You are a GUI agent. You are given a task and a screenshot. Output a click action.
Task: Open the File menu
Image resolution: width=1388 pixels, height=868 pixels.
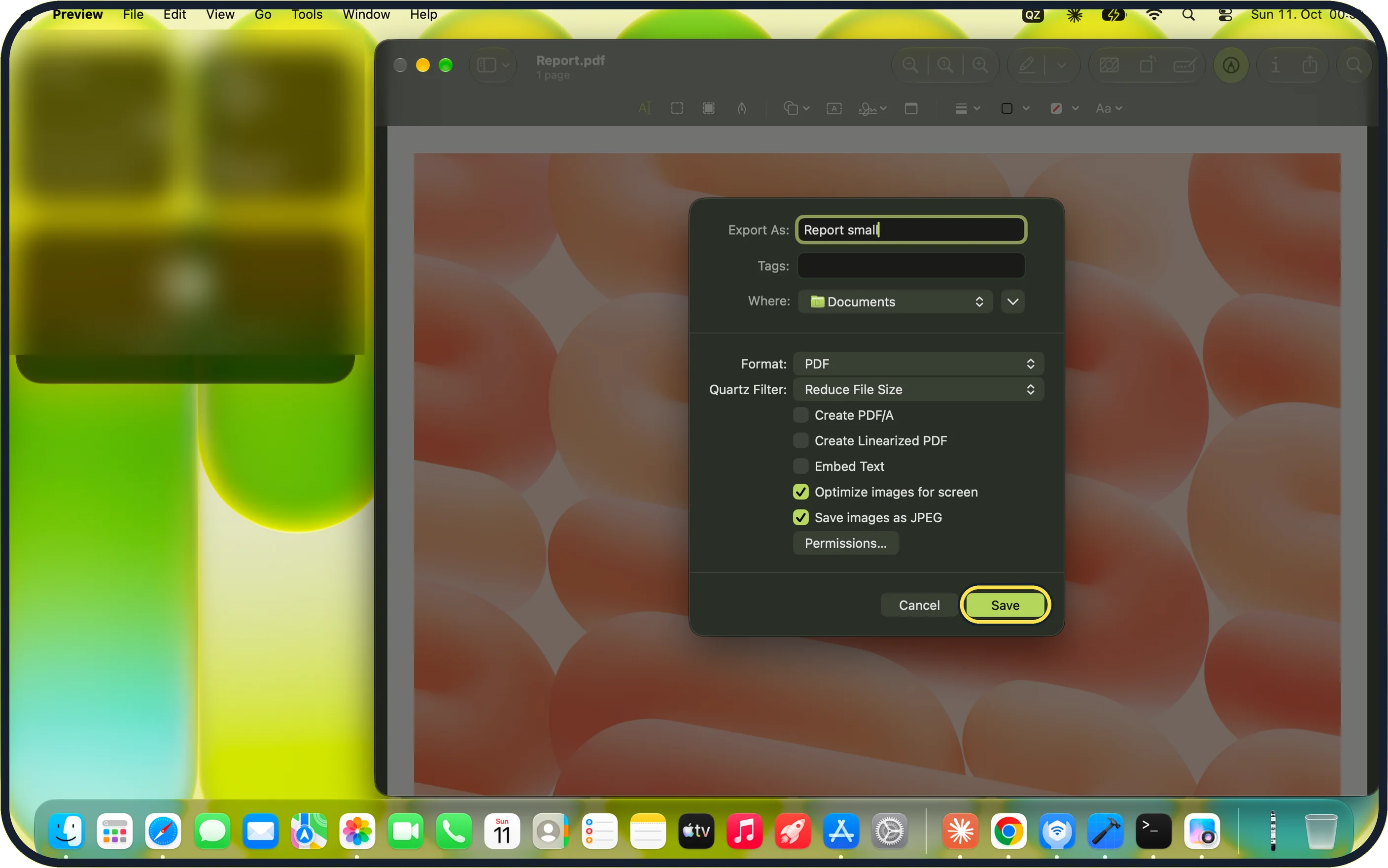(x=133, y=14)
